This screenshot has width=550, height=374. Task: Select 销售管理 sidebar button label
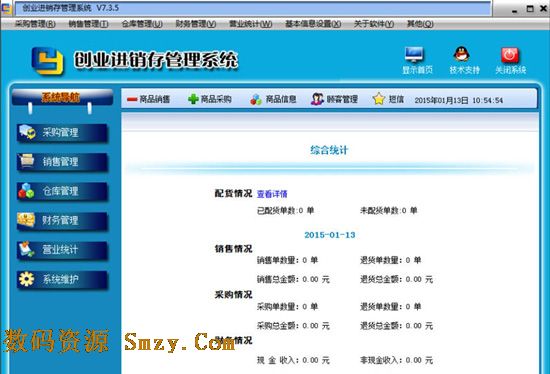[60, 162]
